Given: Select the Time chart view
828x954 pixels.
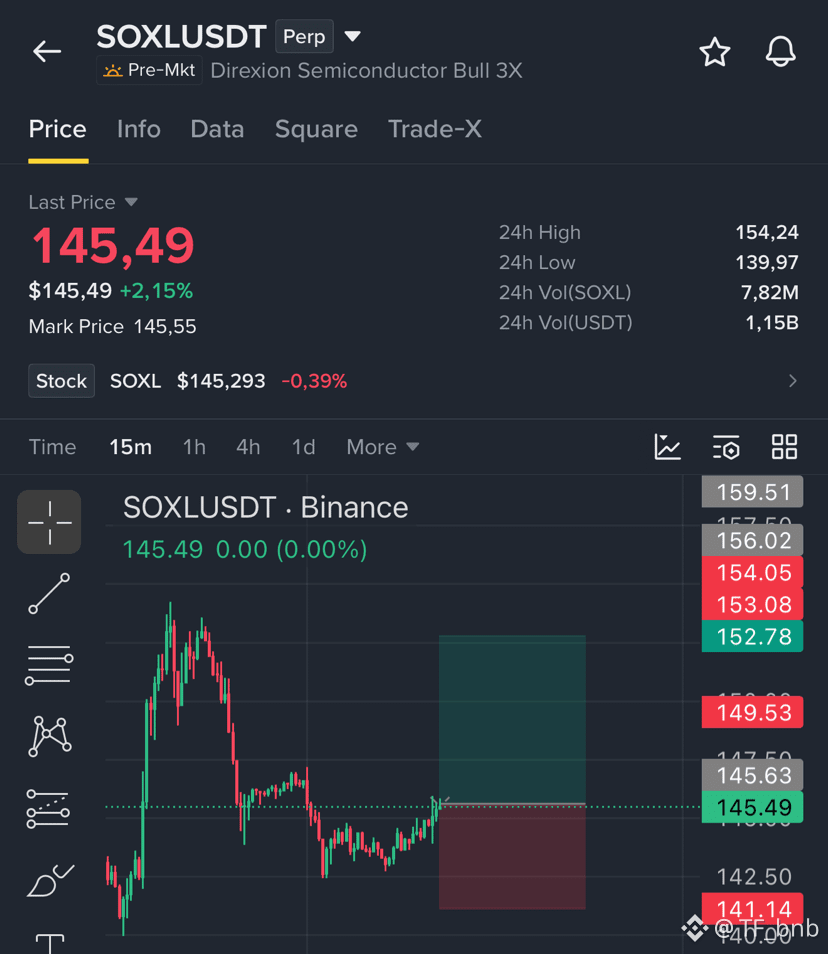Looking at the screenshot, I should click(52, 447).
